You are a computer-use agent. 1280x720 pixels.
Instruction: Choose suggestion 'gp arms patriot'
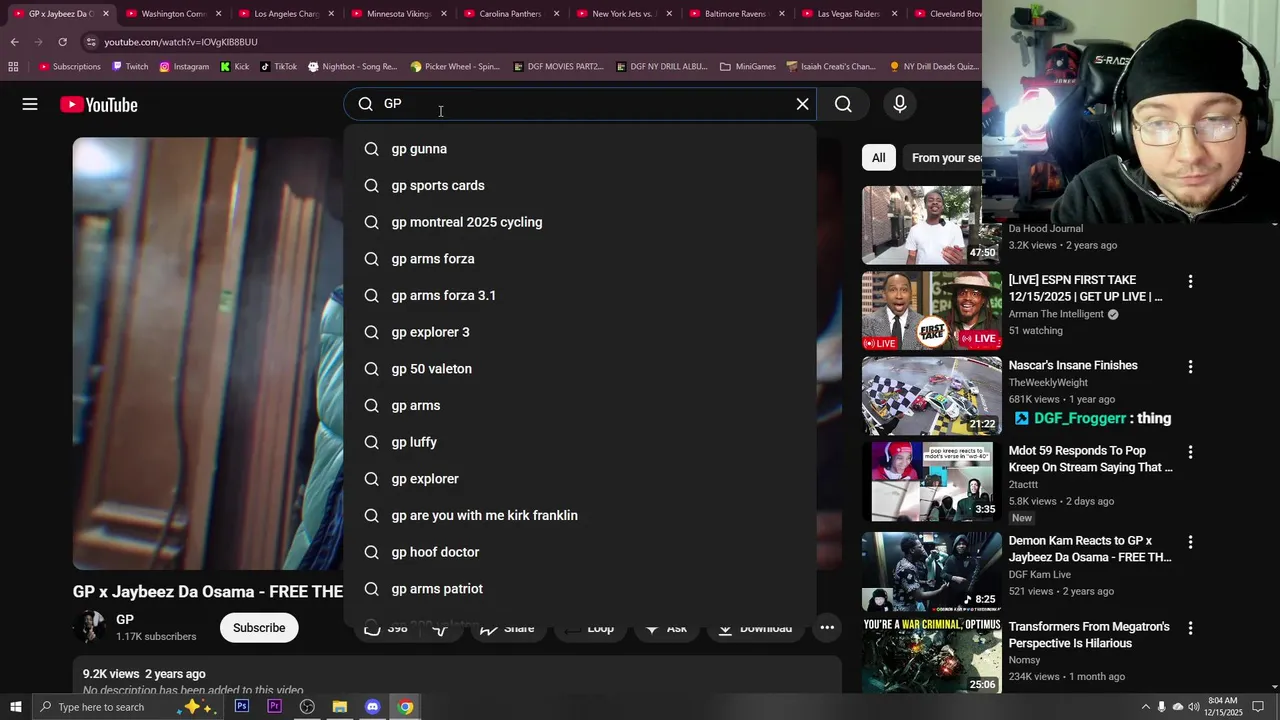[580, 589]
